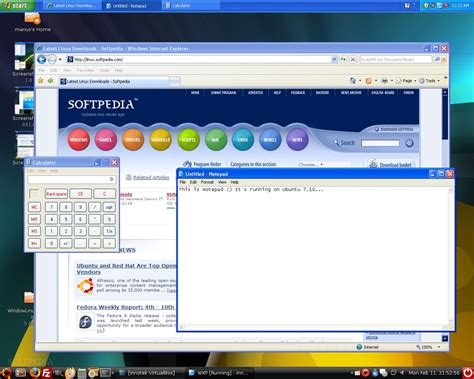The width and height of the screenshot is (474, 379).
Task: Click the green Scripts ball on Softpedia
Action: coord(188,139)
